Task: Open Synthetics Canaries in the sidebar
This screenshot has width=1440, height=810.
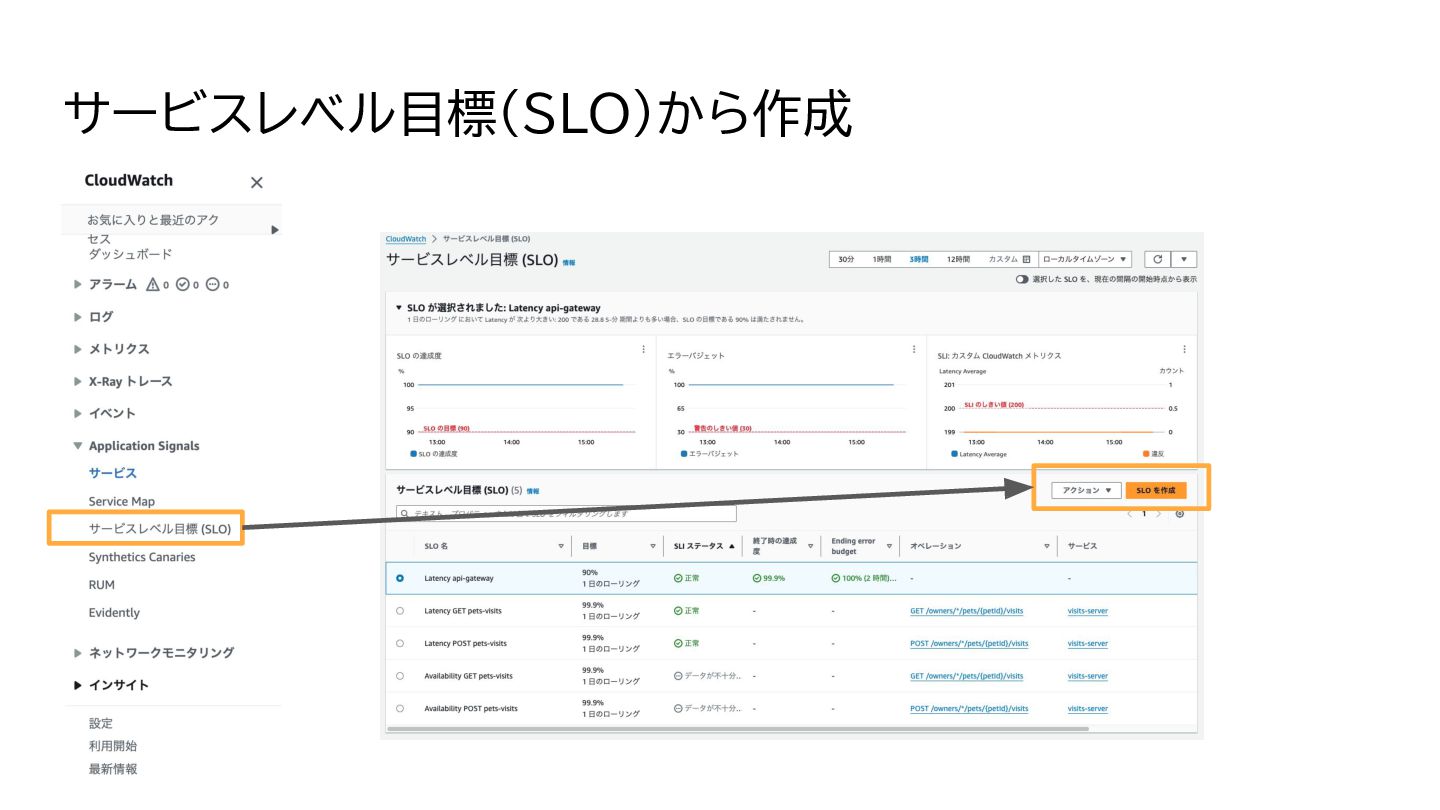Action: click(142, 557)
